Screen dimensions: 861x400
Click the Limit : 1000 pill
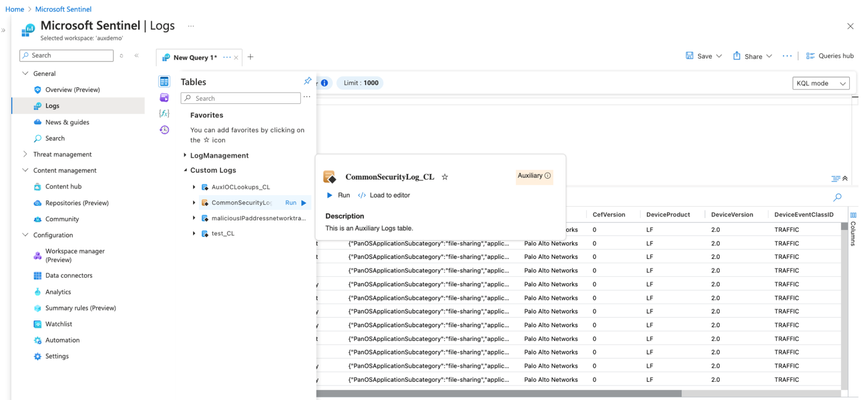click(x=360, y=83)
